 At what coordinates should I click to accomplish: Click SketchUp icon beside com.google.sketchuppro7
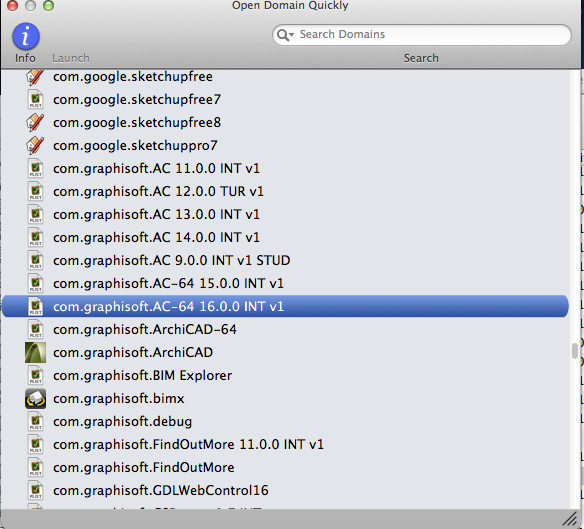point(35,146)
